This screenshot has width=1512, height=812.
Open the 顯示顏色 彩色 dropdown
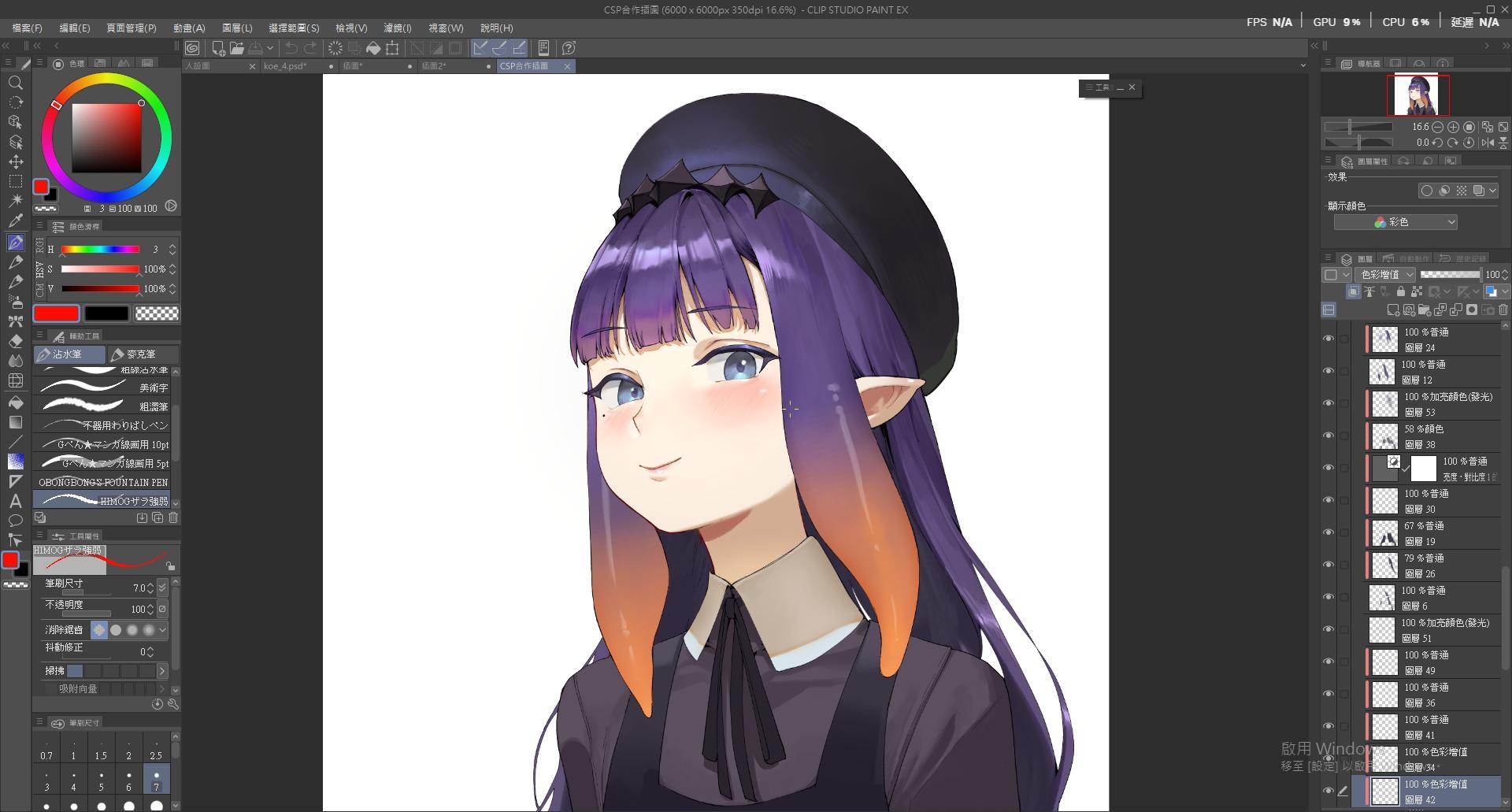(x=1395, y=223)
